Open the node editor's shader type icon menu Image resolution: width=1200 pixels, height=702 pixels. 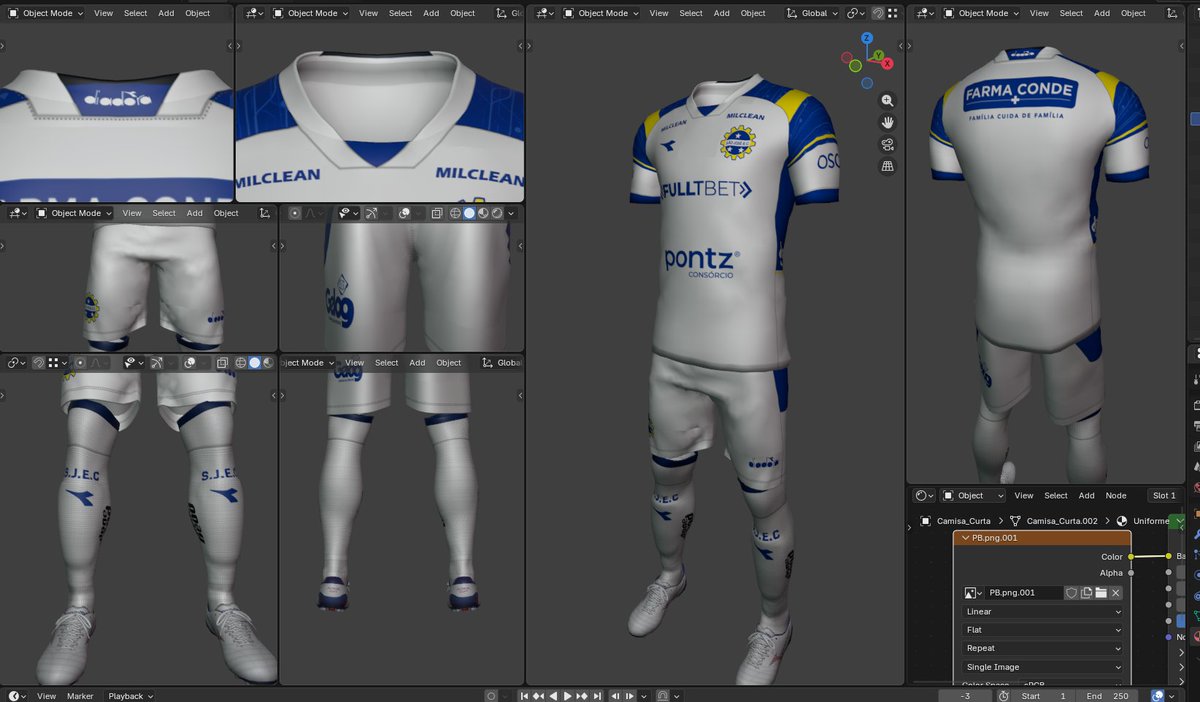point(924,495)
